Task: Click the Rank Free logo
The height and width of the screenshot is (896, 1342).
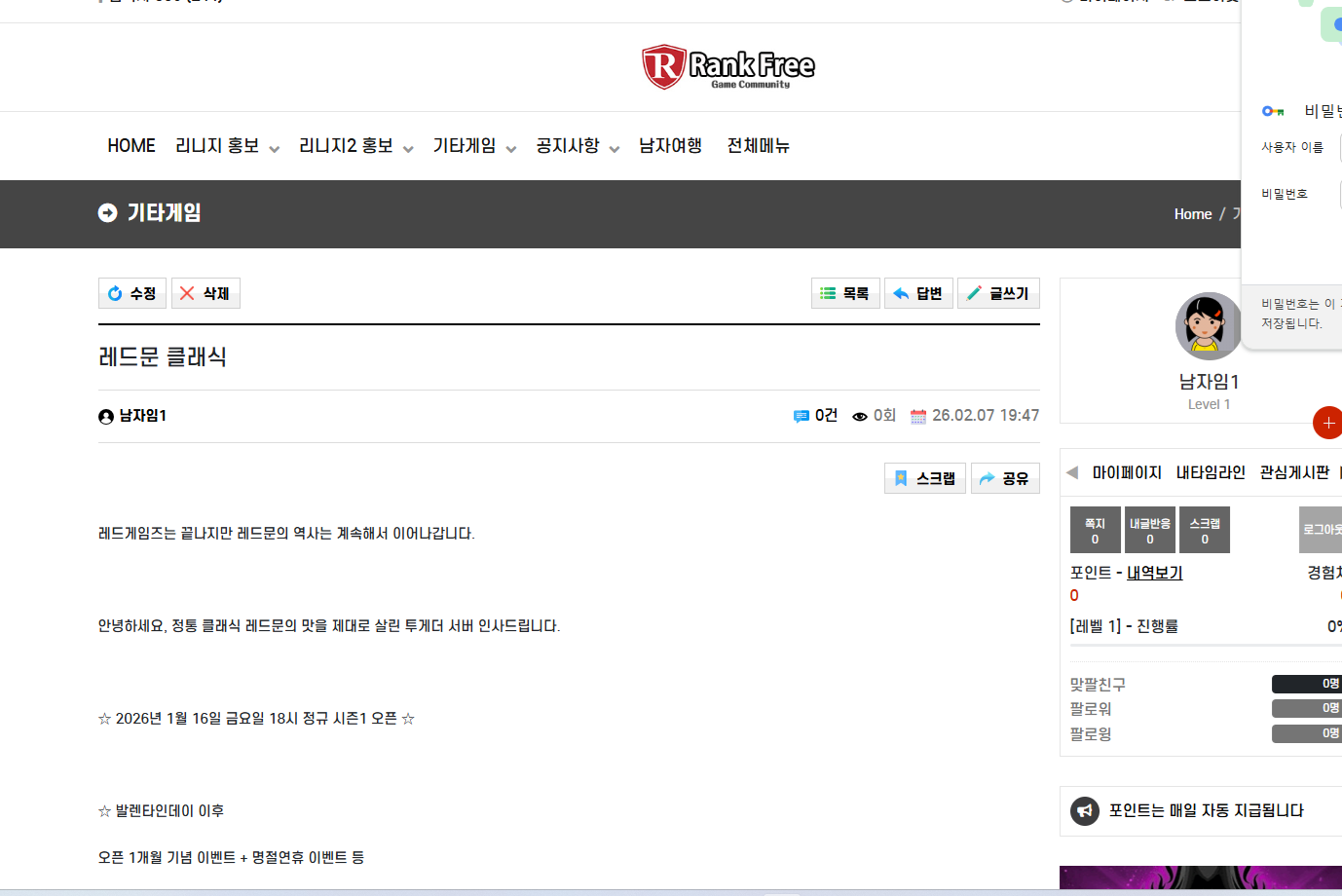Action: 727,67
